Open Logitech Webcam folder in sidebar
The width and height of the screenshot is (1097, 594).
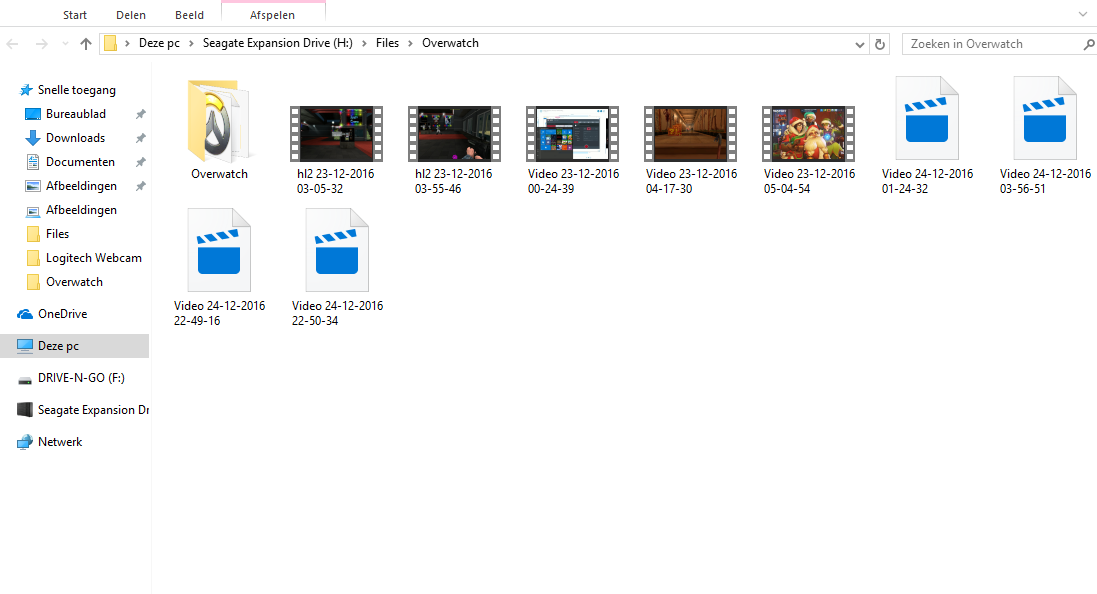pyautogui.click(x=94, y=257)
